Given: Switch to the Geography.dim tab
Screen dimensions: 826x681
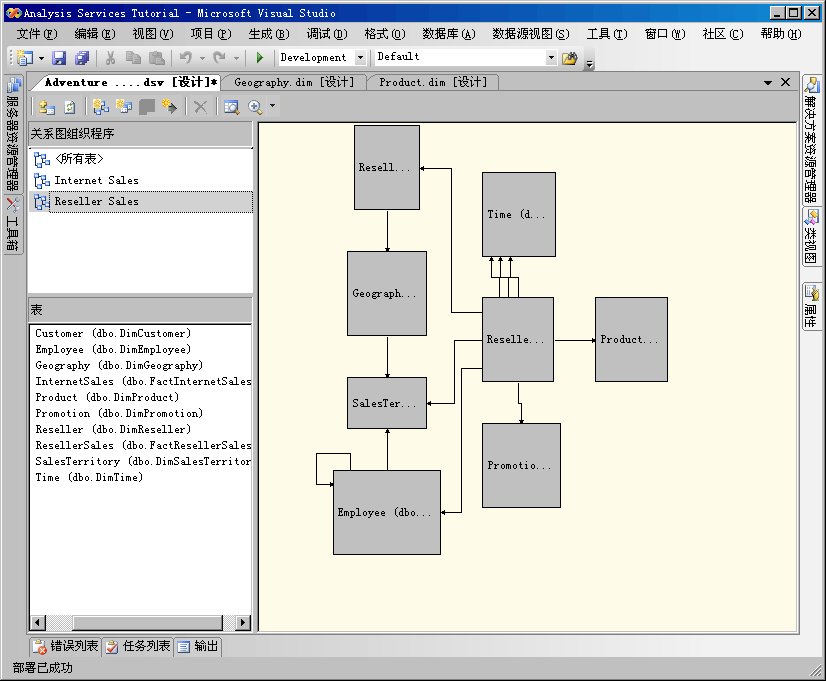Looking at the screenshot, I should pos(293,82).
